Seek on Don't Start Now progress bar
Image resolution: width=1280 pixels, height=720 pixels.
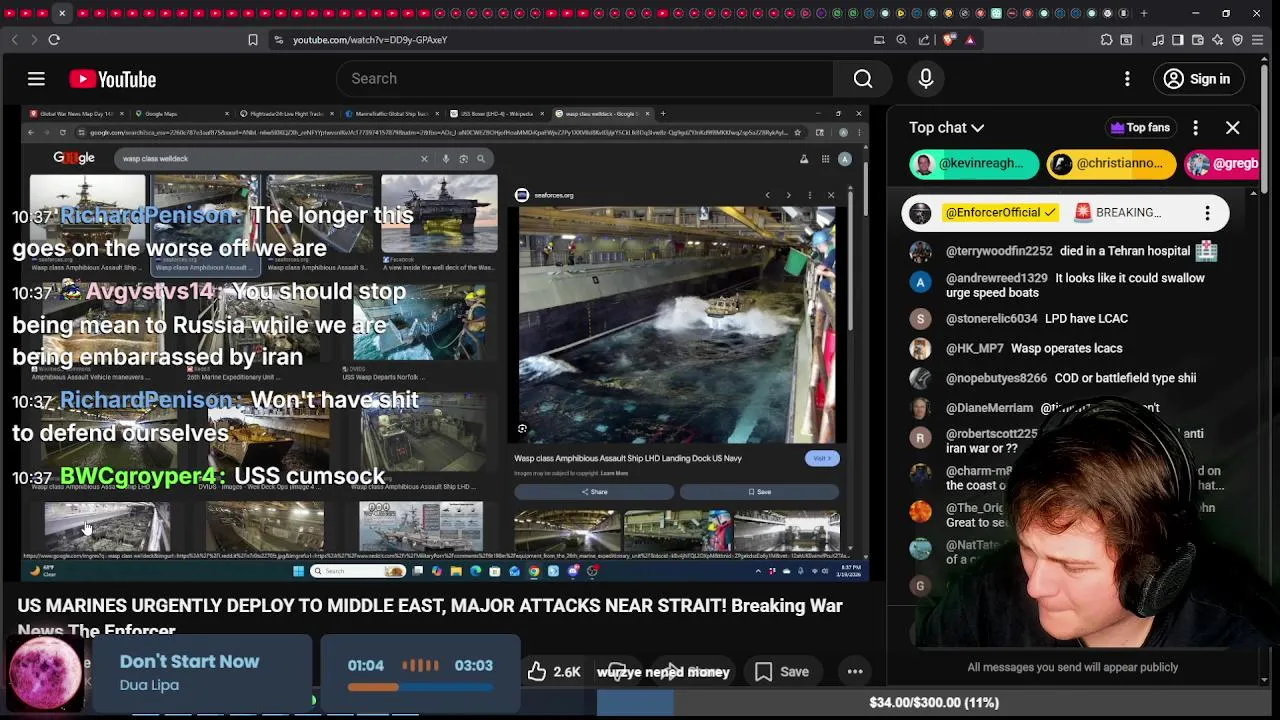[x=420, y=687]
